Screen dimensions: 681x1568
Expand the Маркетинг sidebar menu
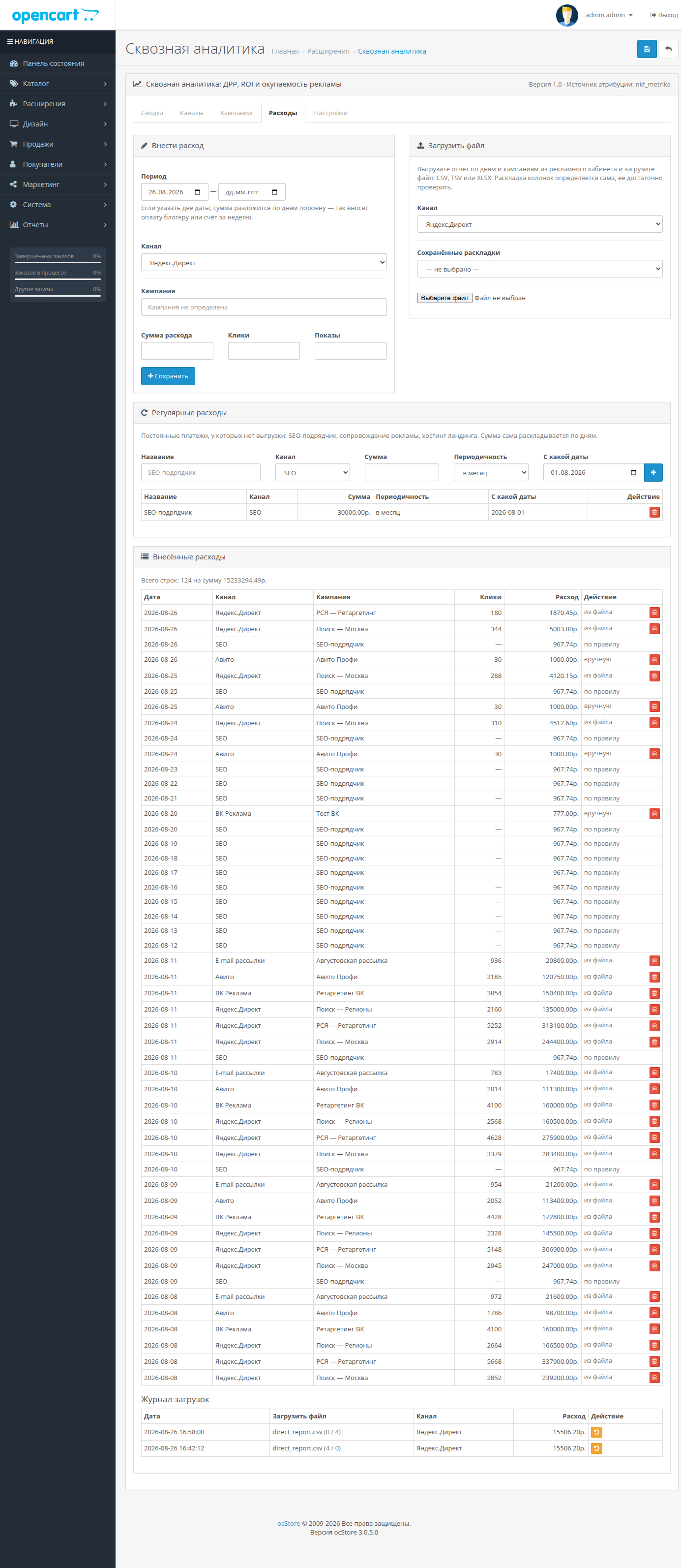58,184
